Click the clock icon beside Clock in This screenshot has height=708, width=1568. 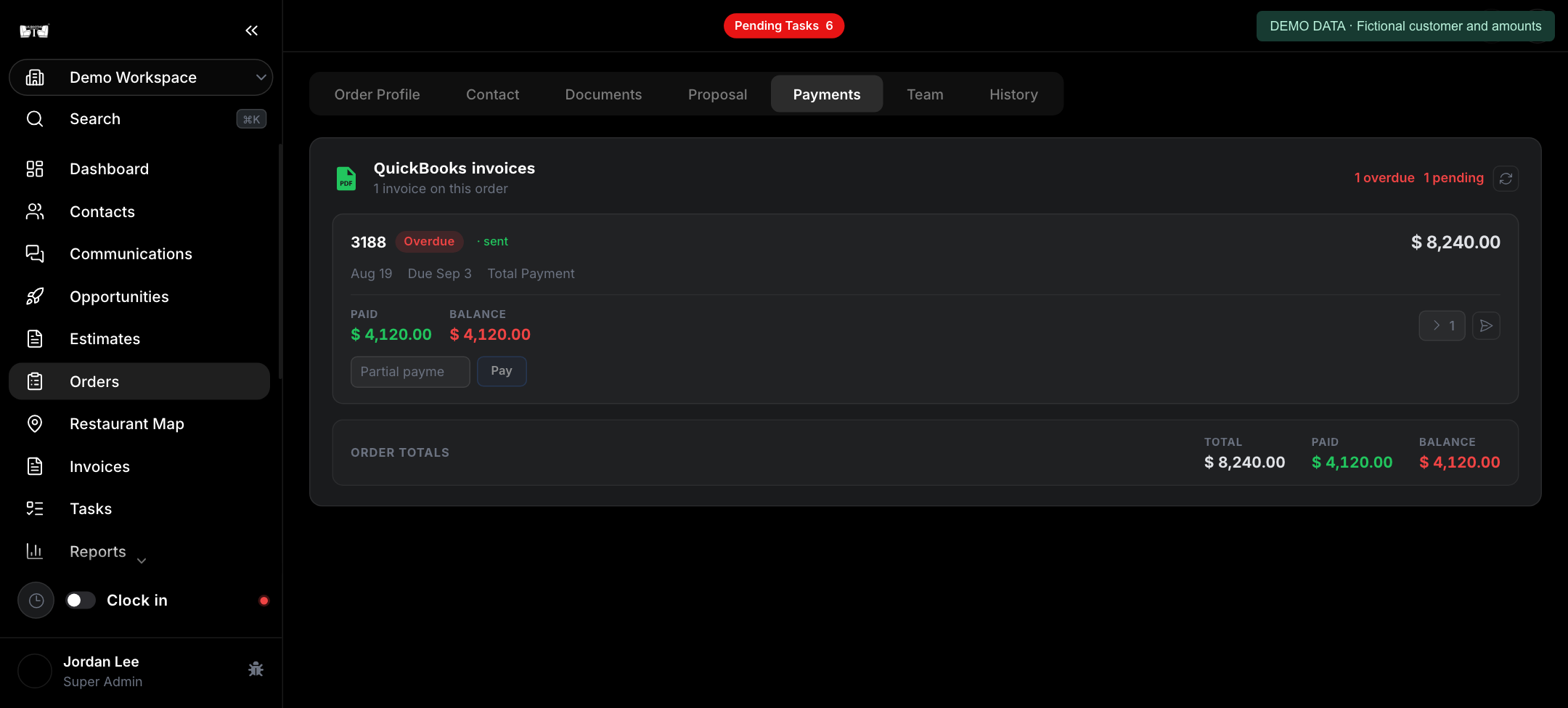click(36, 601)
